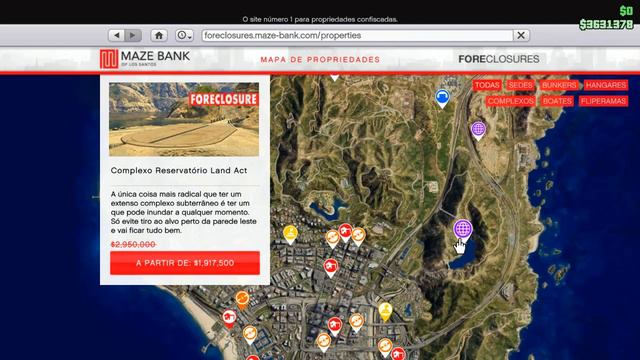The width and height of the screenshot is (640, 360).
Task: Open the browser home page icon
Action: coord(159,36)
